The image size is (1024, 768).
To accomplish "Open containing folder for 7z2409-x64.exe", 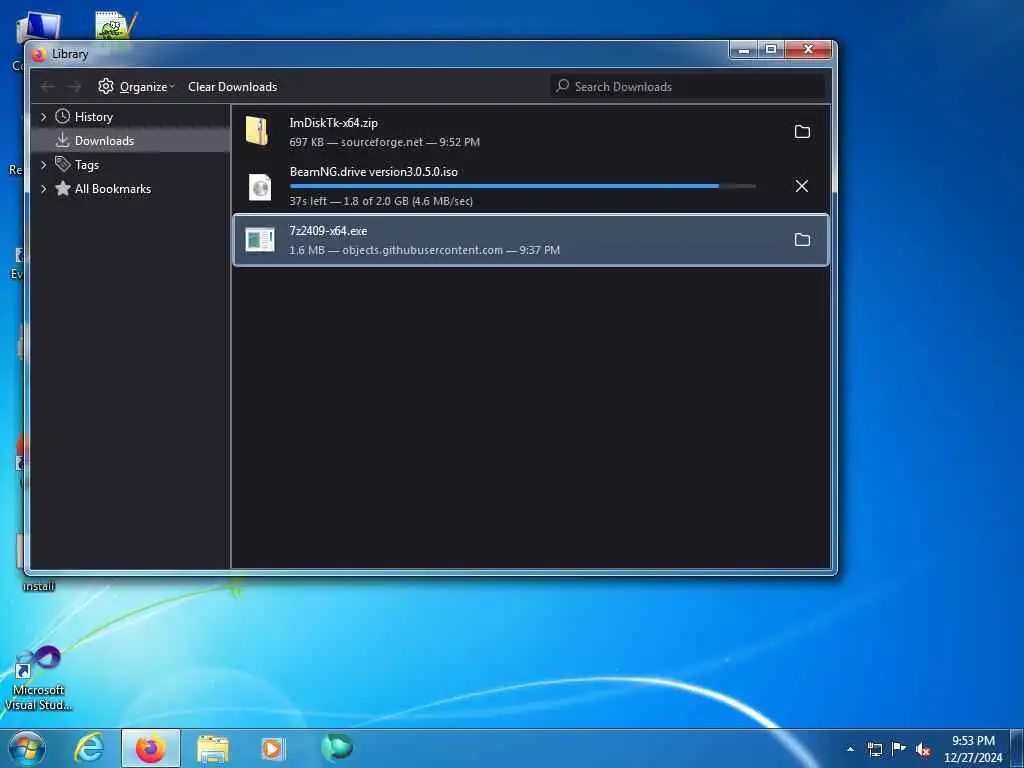I will 802,240.
